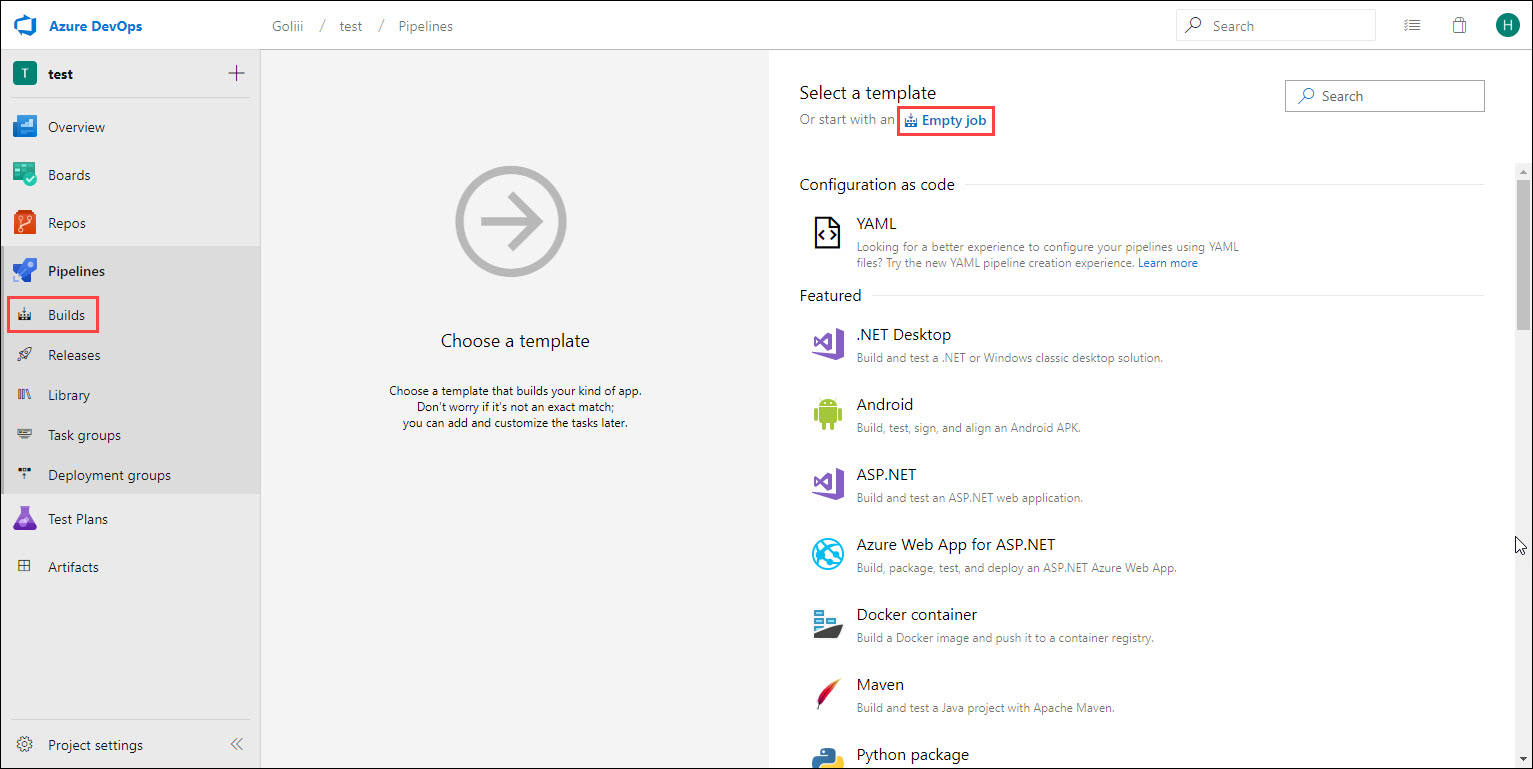Viewport: 1533px width, 769px height.
Task: Click the Project settings gear icon
Action: 25,745
